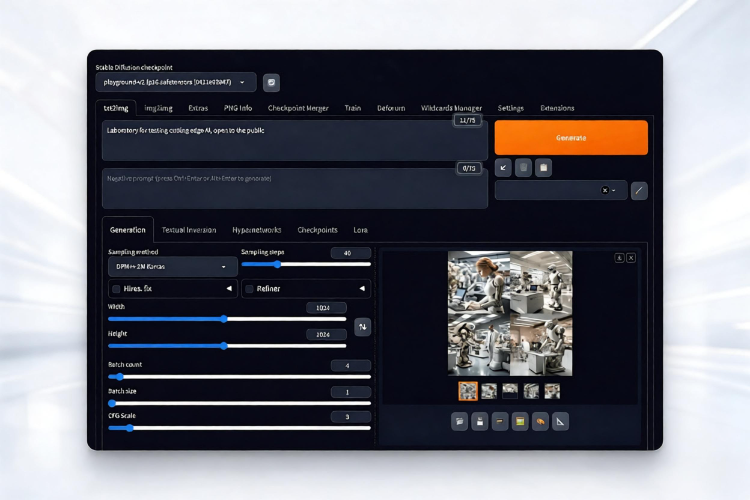Open the Settings tab
Viewport: 750px width, 500px height.
point(510,108)
